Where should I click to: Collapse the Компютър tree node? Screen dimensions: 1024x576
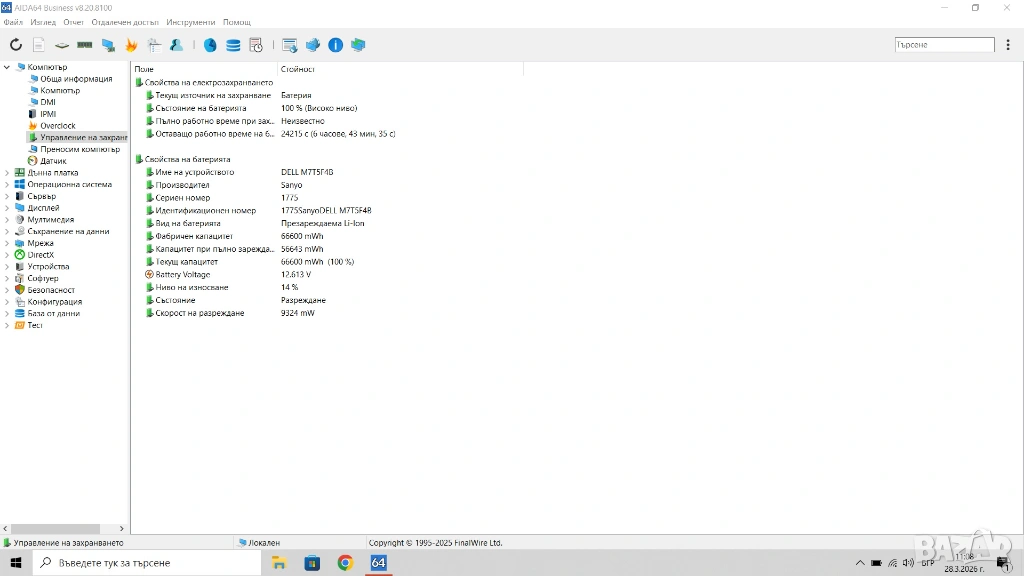tap(7, 67)
